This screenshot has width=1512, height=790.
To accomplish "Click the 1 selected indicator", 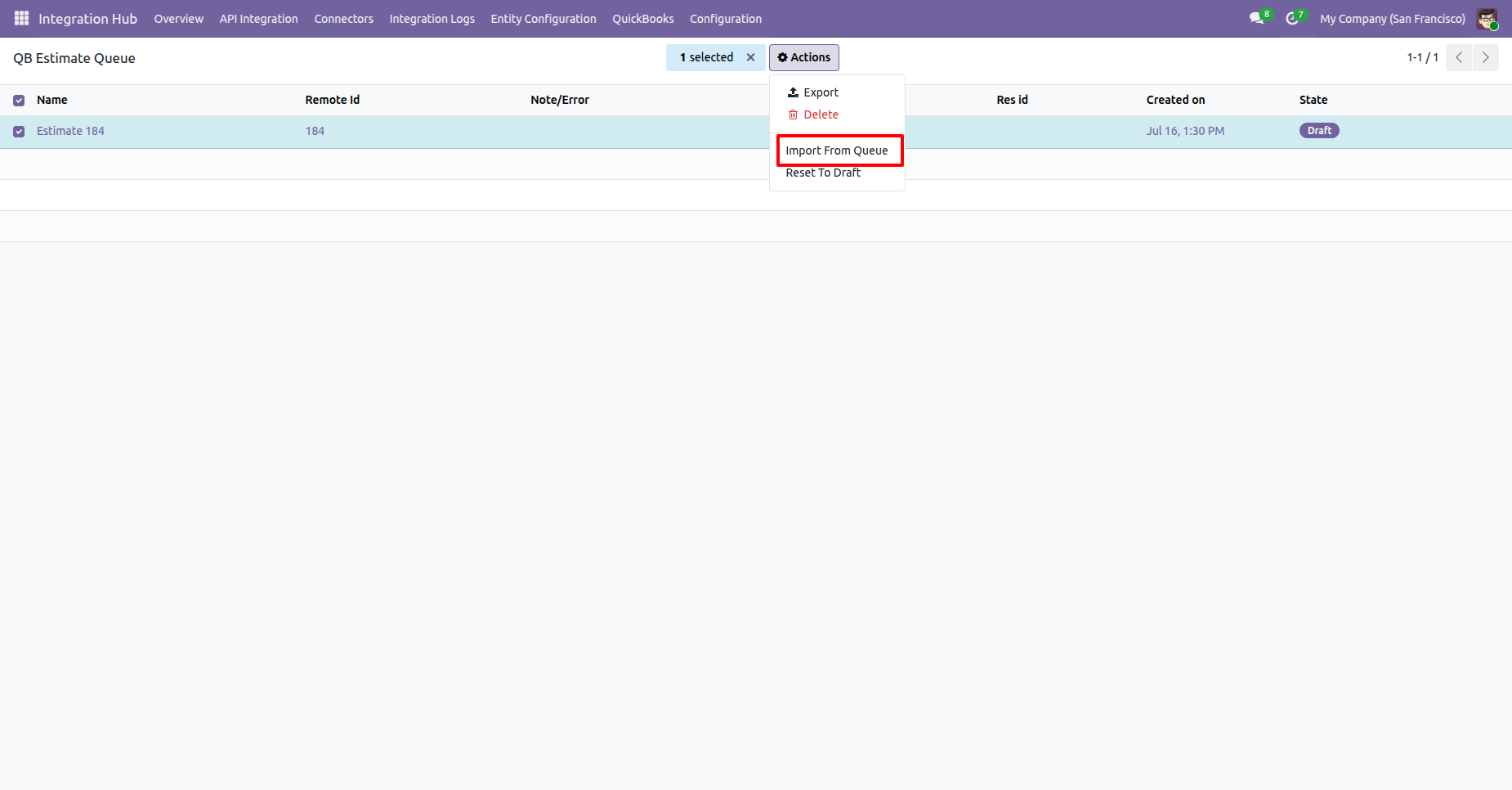I will tap(706, 57).
